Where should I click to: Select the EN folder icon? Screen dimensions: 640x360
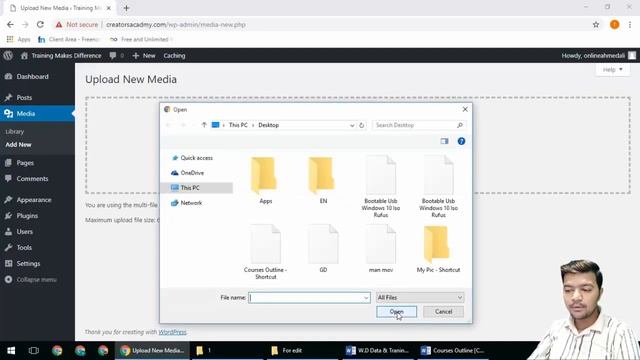click(x=323, y=176)
